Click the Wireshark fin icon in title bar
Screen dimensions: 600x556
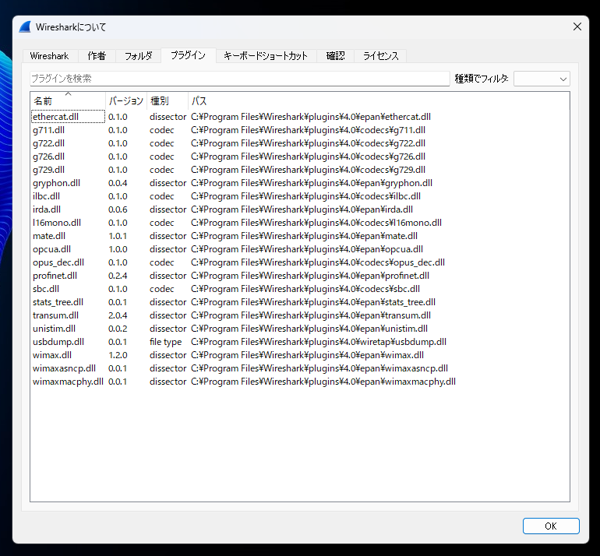point(25,27)
